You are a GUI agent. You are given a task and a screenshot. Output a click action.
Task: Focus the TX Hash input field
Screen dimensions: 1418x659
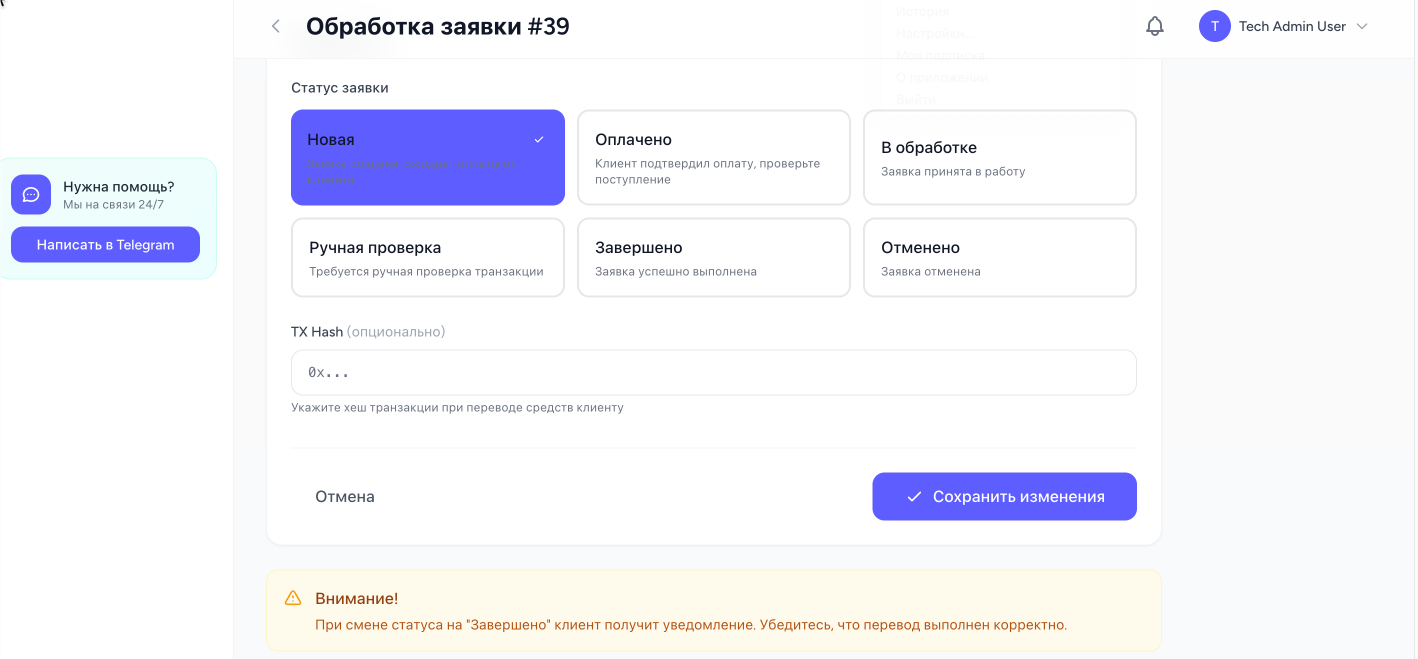tap(713, 372)
